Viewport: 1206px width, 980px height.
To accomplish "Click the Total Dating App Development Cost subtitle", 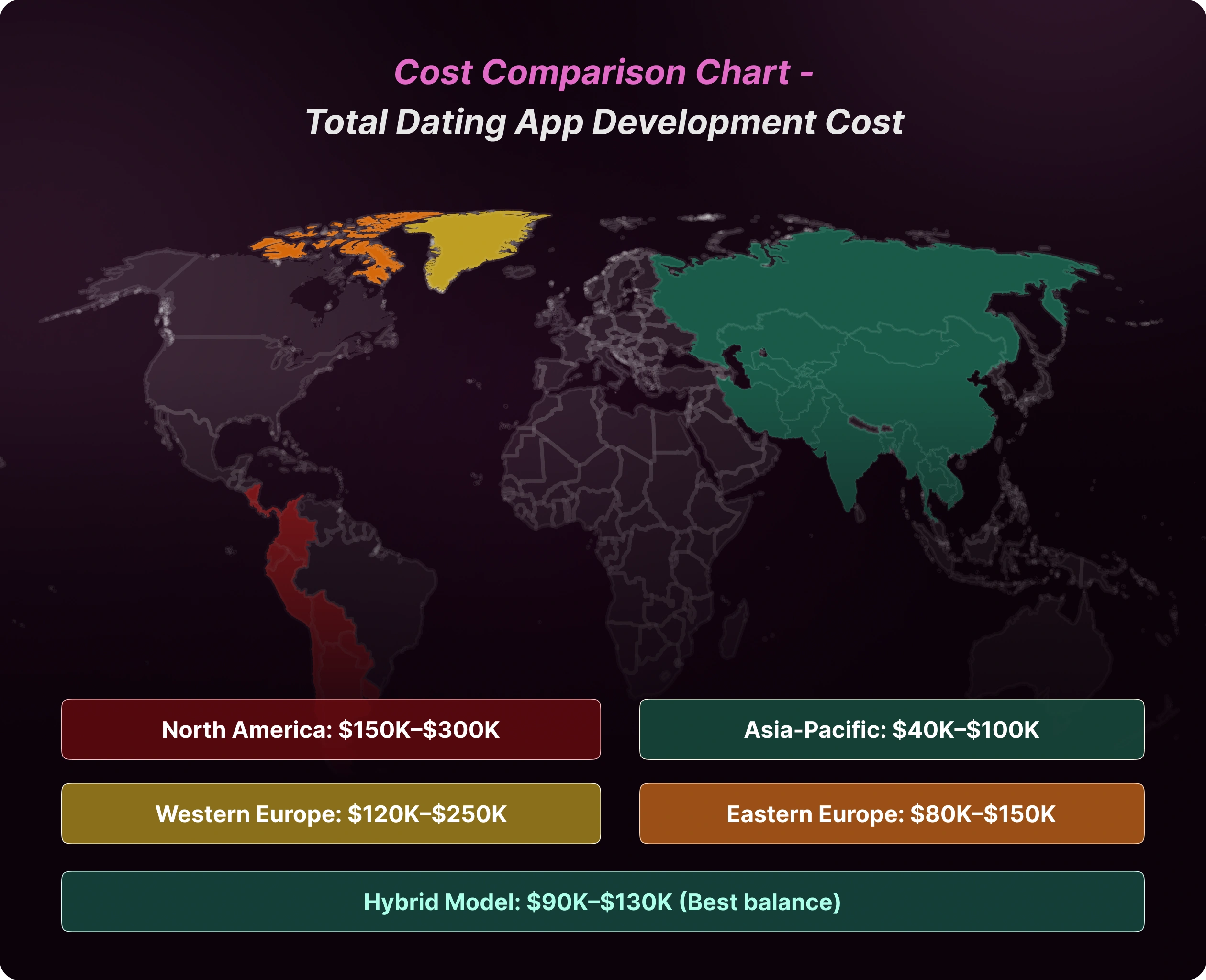I will tap(603, 122).
